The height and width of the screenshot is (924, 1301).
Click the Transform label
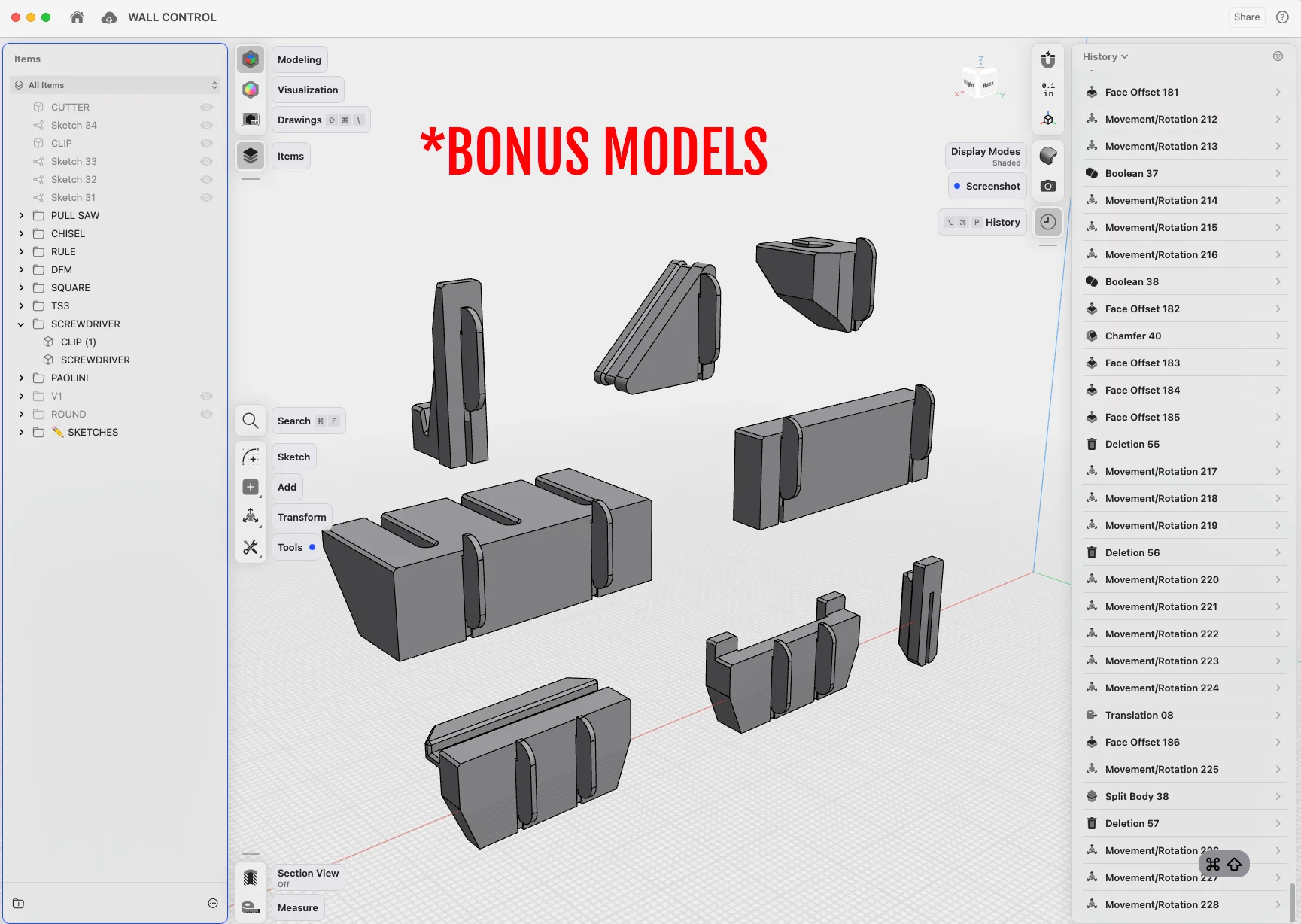(302, 517)
